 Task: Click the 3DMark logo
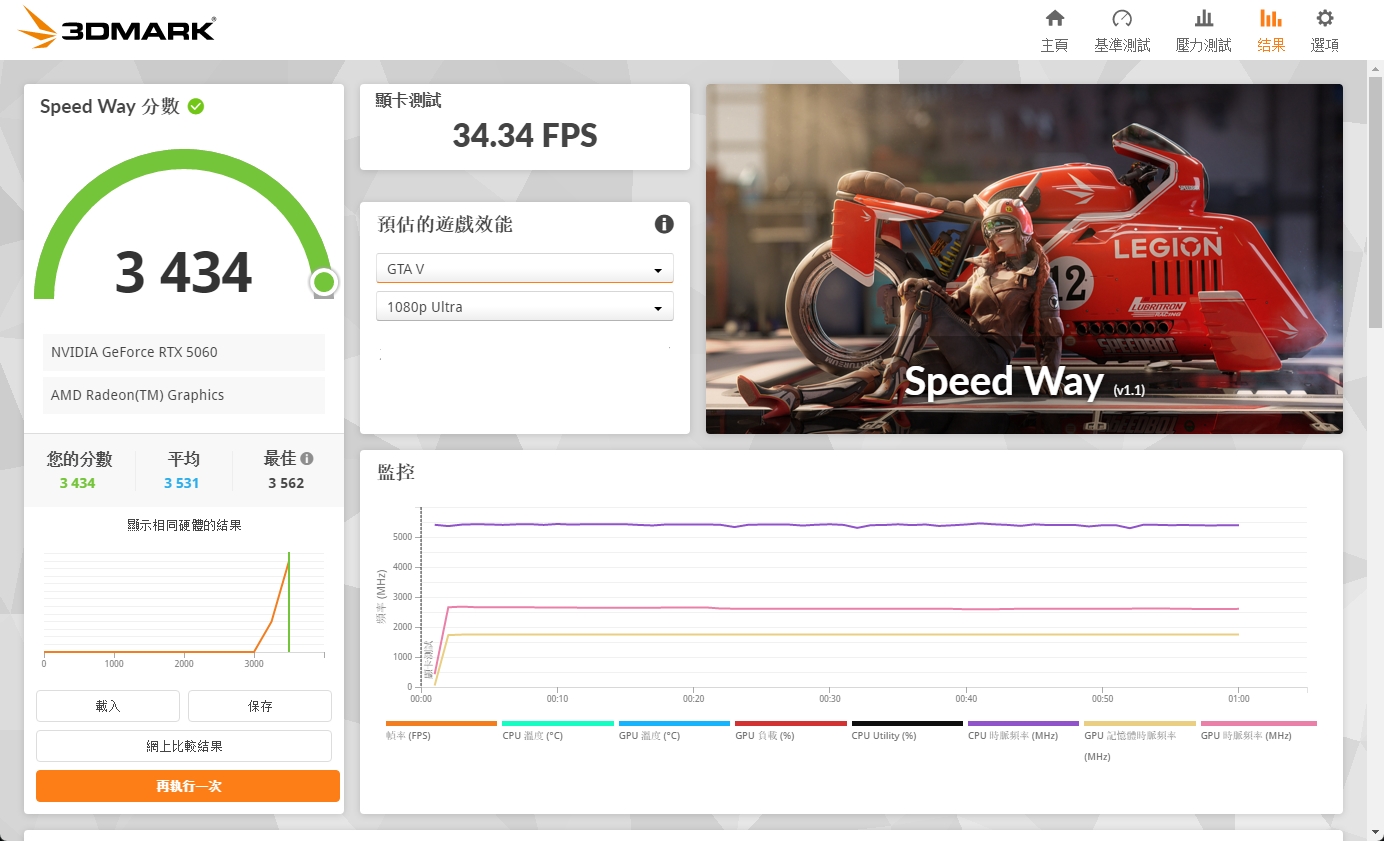click(x=117, y=29)
